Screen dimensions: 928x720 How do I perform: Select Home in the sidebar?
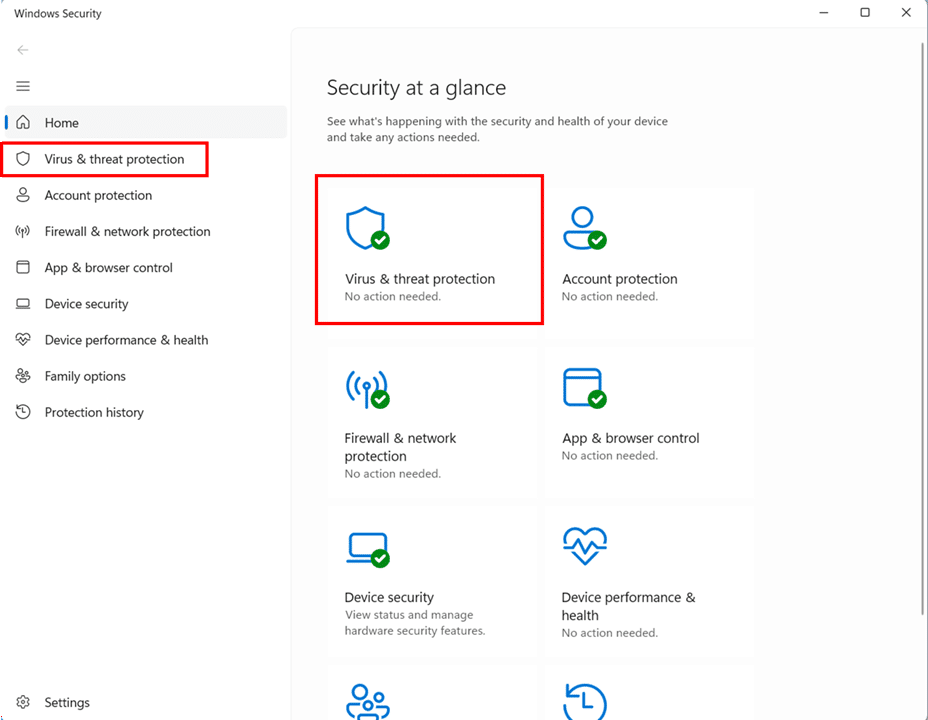(61, 123)
